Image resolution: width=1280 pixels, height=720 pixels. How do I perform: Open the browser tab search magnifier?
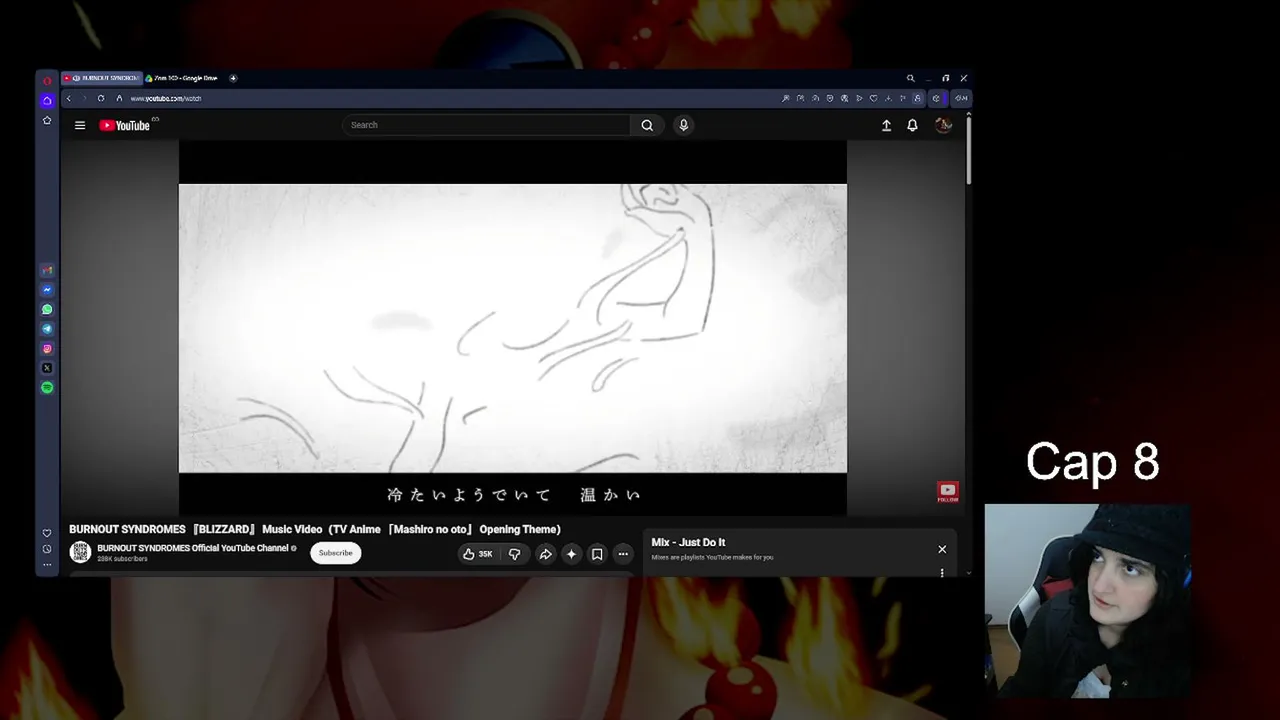(910, 78)
